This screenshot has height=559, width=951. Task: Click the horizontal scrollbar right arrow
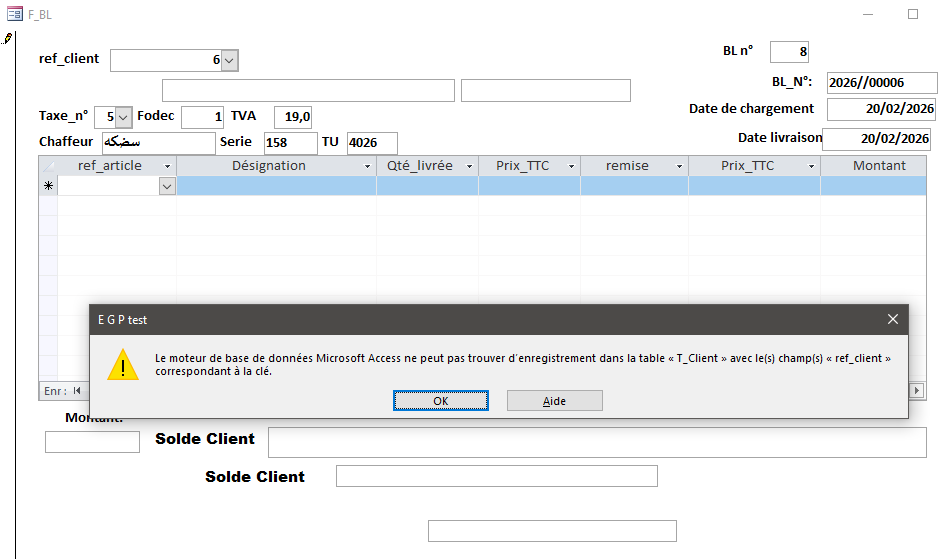[916, 390]
